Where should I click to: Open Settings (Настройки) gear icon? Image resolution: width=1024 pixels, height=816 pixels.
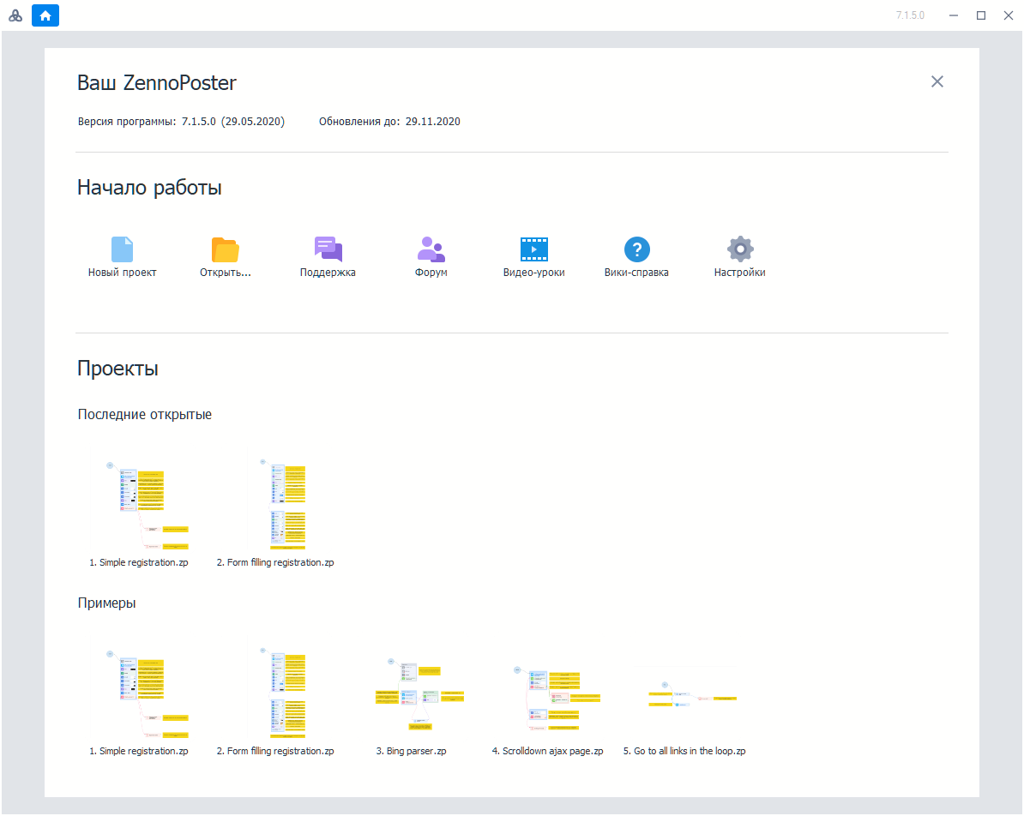(740, 250)
